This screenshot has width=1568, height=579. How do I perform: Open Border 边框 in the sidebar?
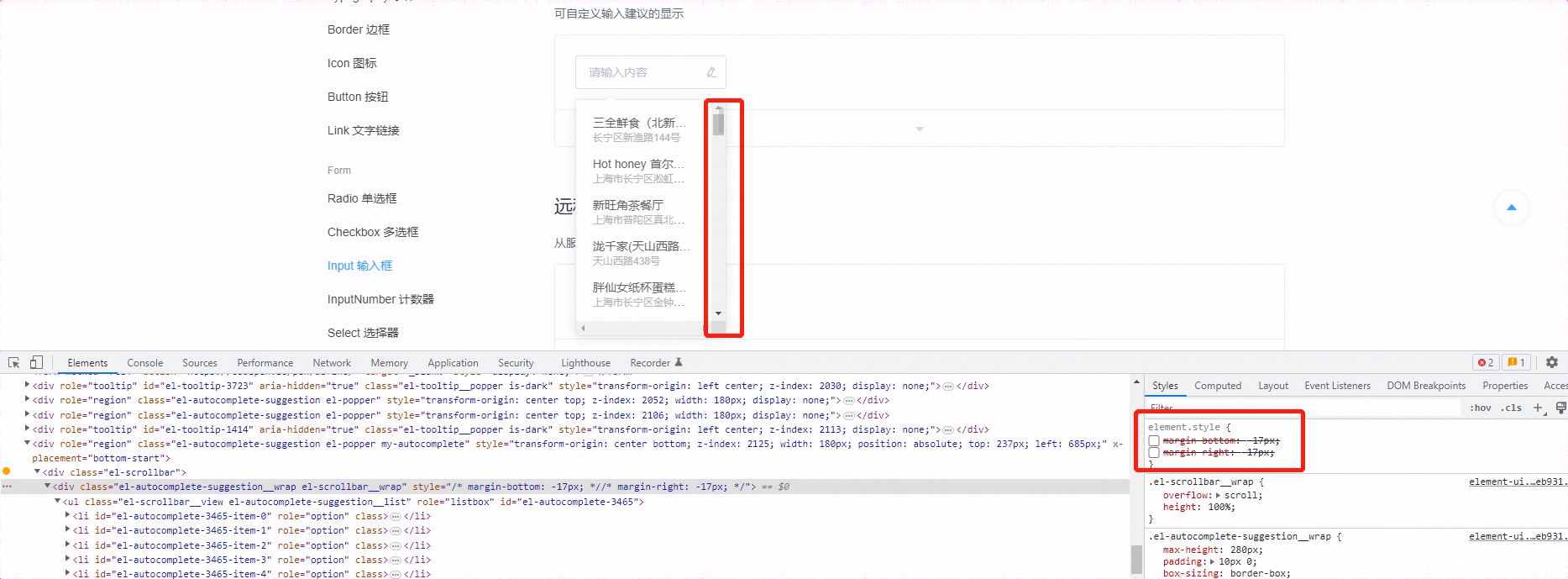359,29
